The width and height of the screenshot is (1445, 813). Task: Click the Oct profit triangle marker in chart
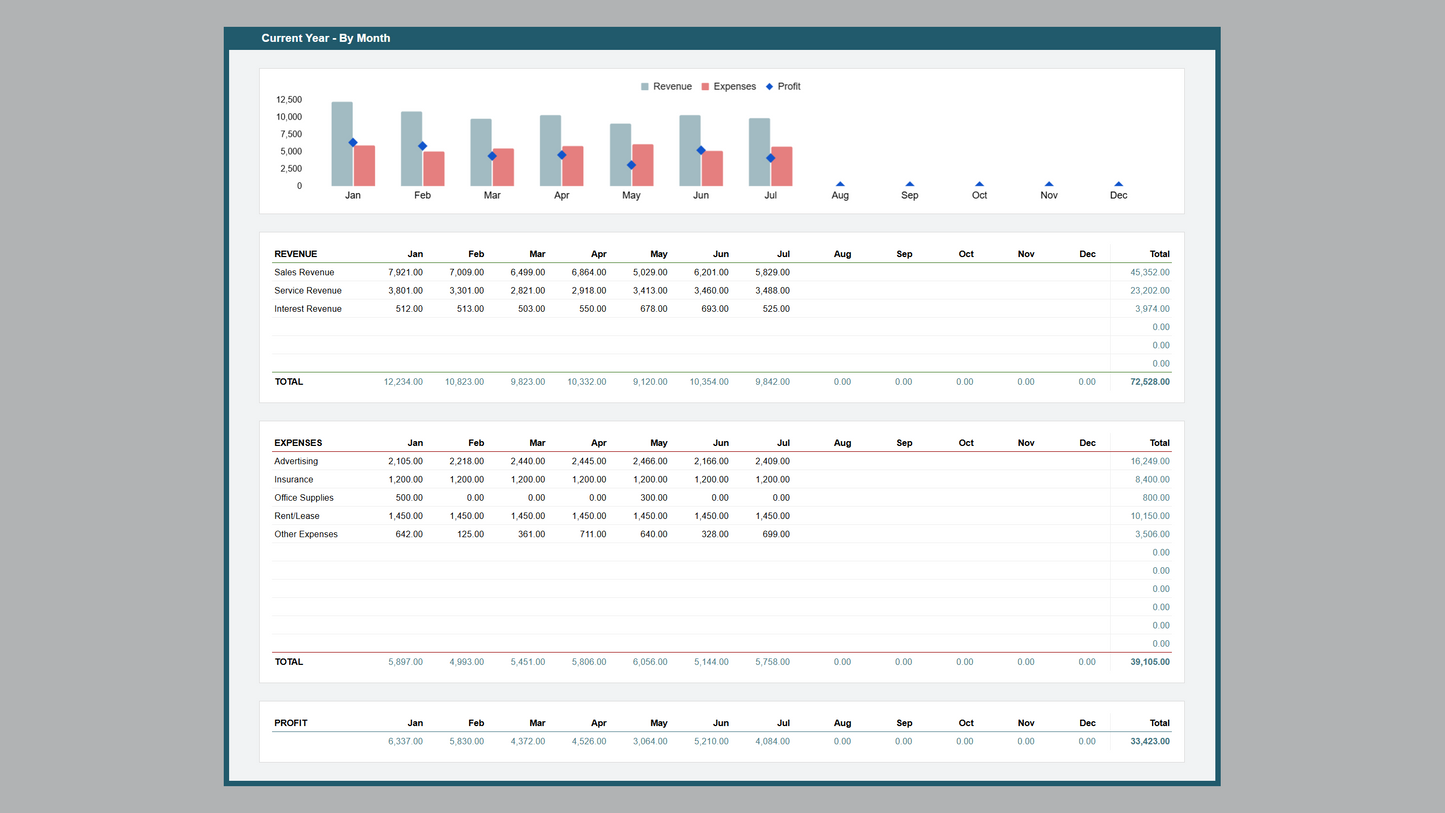point(979,184)
